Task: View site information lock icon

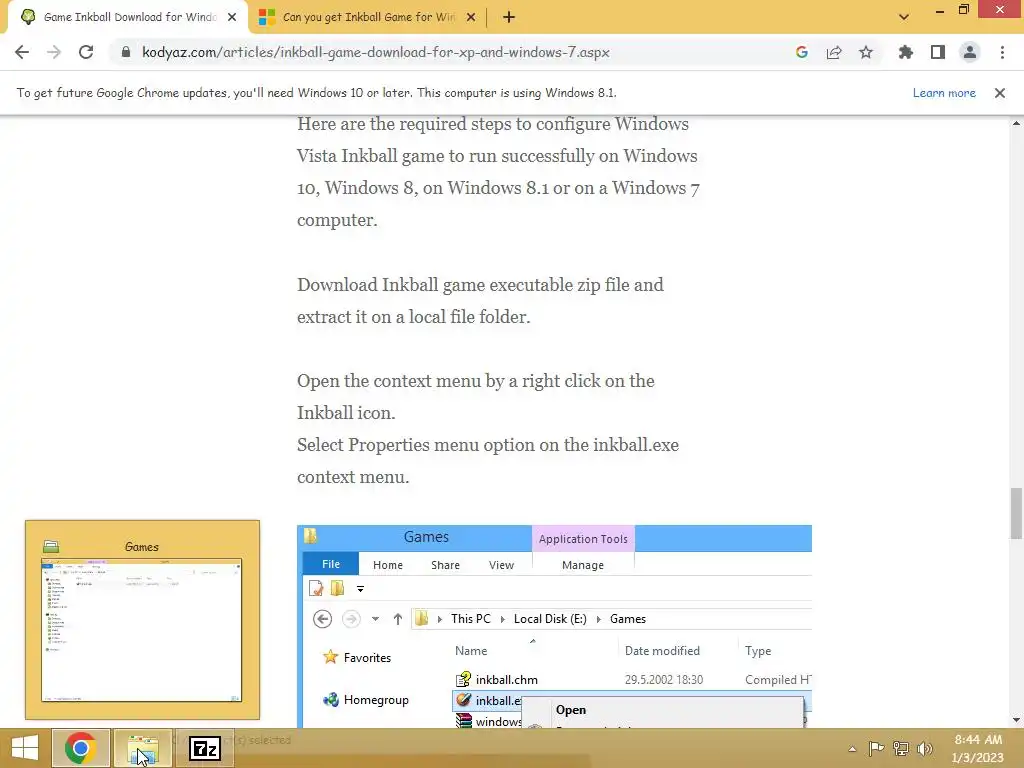Action: click(125, 52)
